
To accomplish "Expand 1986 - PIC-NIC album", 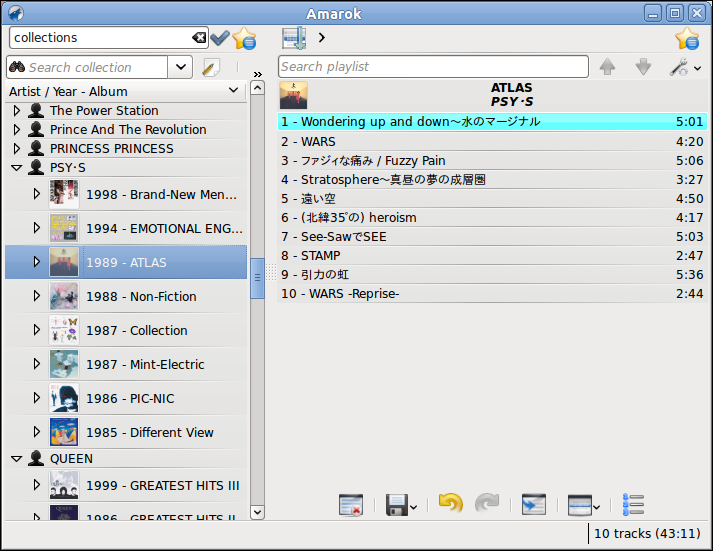I will (x=37, y=398).
